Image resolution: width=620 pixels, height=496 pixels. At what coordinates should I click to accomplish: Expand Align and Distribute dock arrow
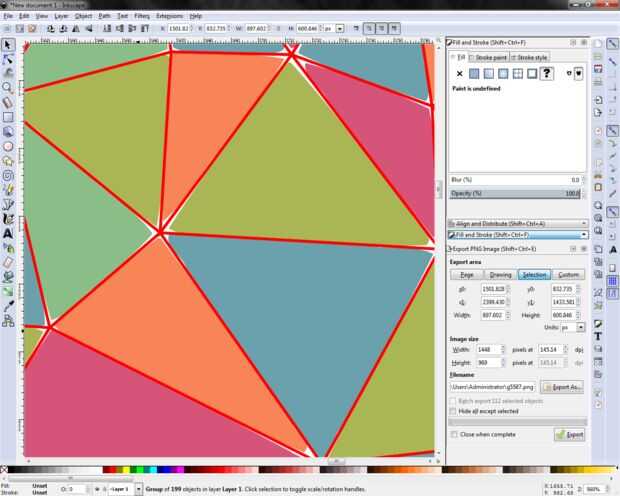pyautogui.click(x=584, y=223)
